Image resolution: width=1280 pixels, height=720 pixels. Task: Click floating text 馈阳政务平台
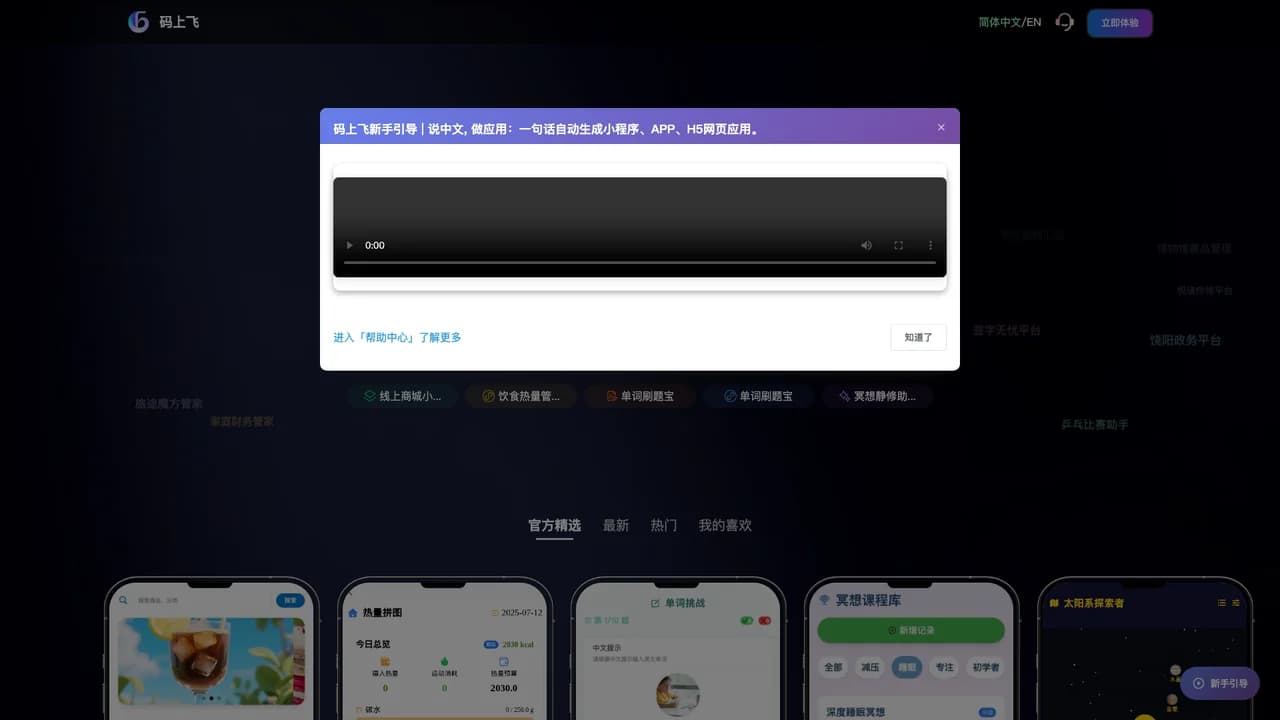point(1185,340)
